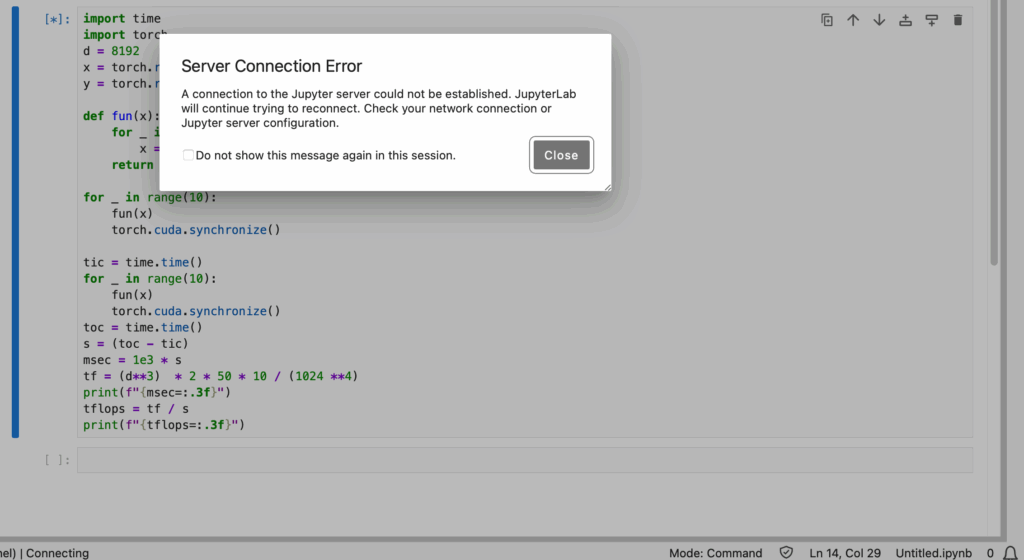Click the notebook trust shield icon
This screenshot has height=560, width=1024.
(x=786, y=553)
